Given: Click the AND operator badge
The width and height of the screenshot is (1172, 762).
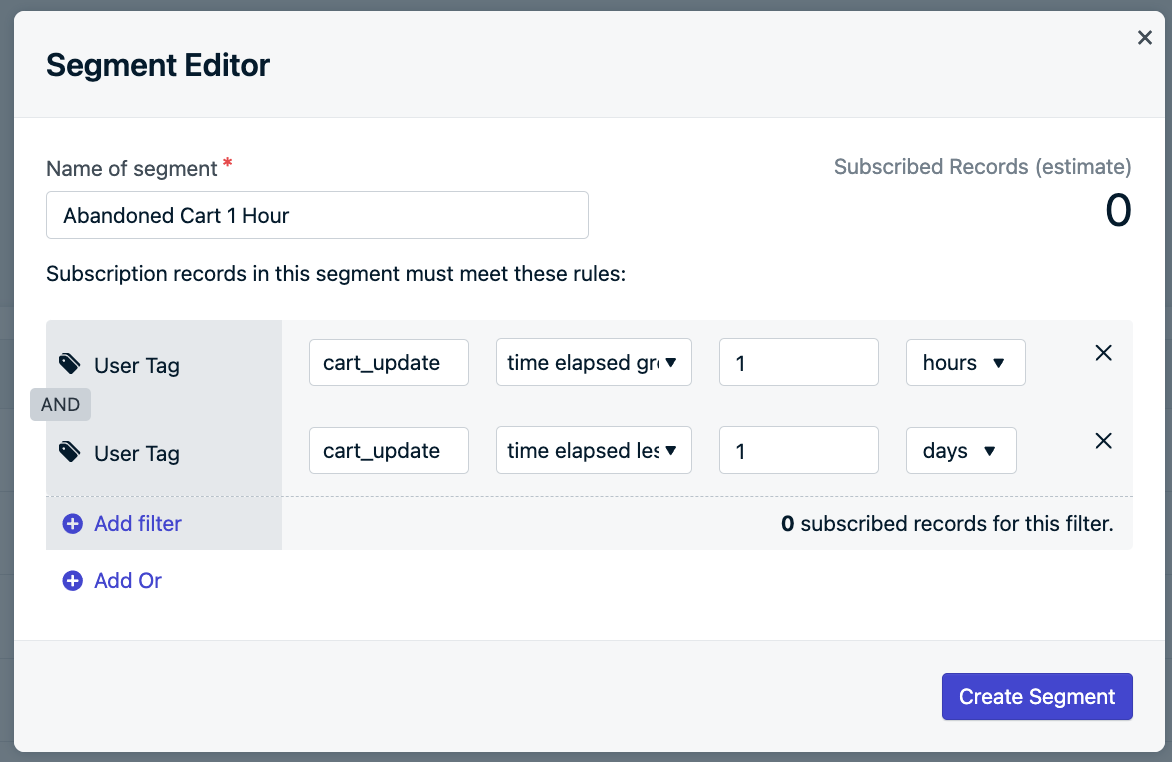Looking at the screenshot, I should point(60,405).
